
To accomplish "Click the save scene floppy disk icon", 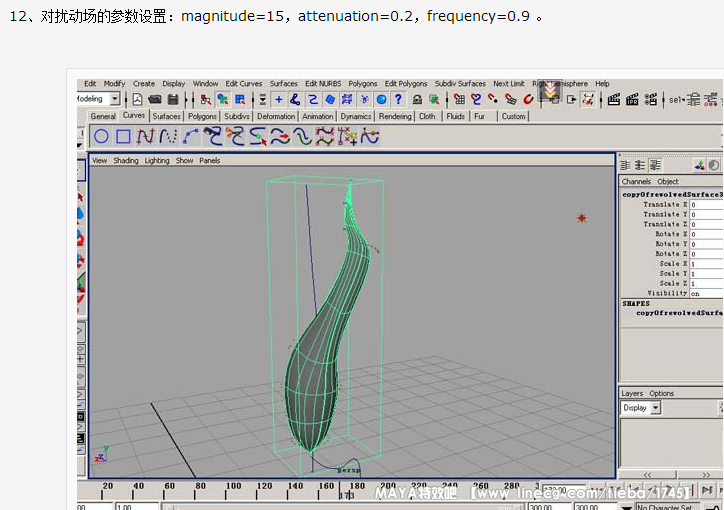I will tap(173, 100).
